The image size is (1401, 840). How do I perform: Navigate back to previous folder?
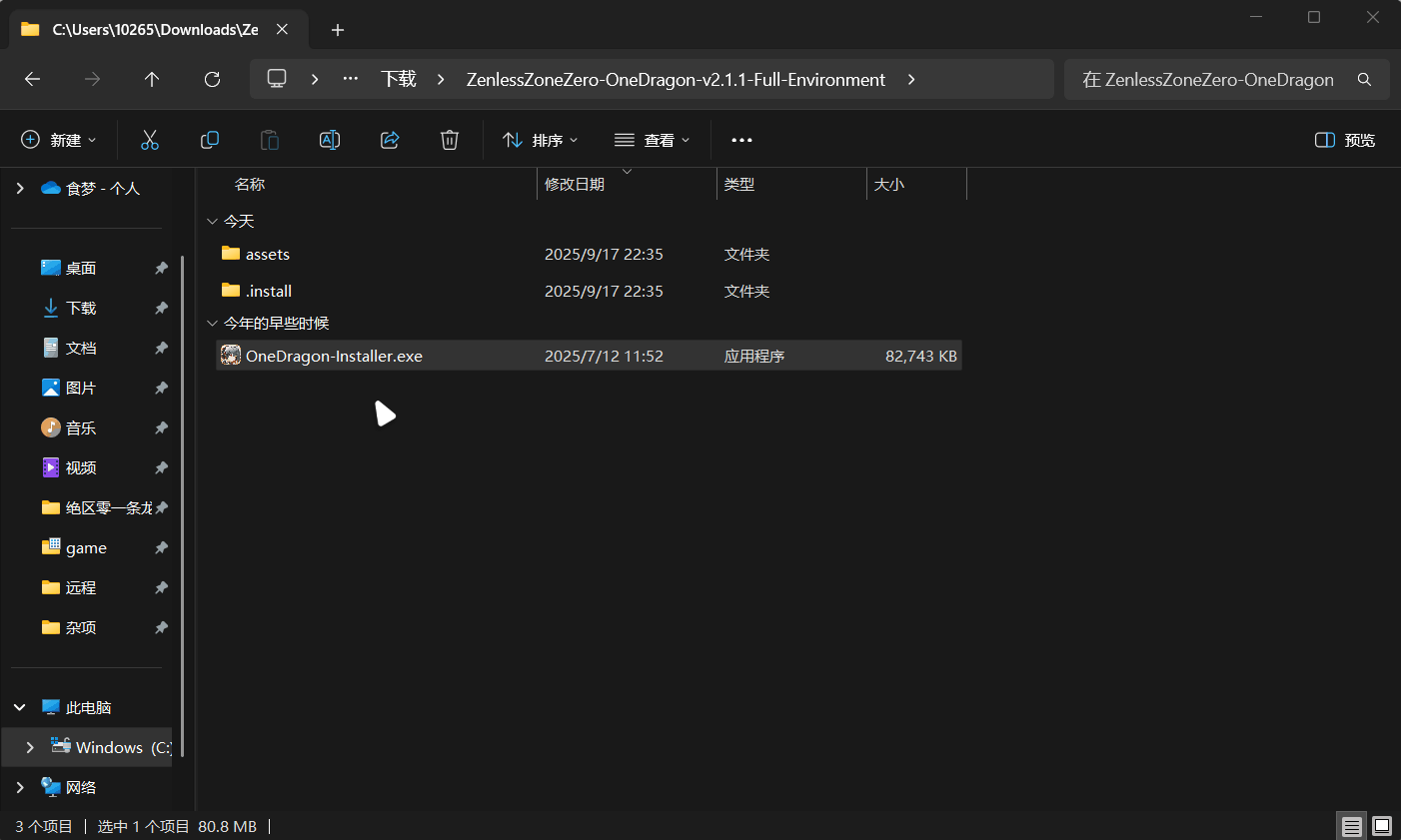32,79
